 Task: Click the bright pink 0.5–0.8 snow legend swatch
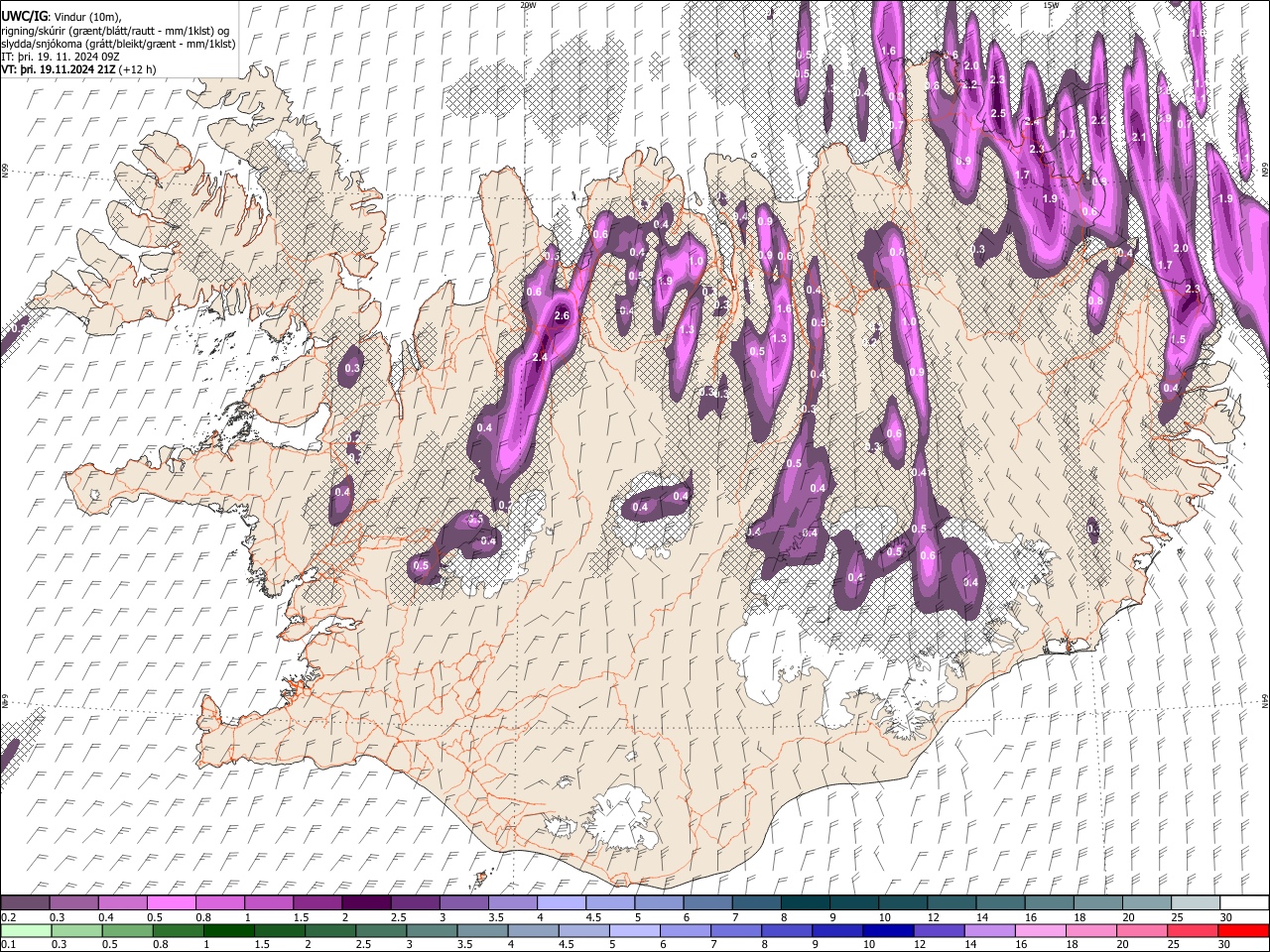pos(173,902)
